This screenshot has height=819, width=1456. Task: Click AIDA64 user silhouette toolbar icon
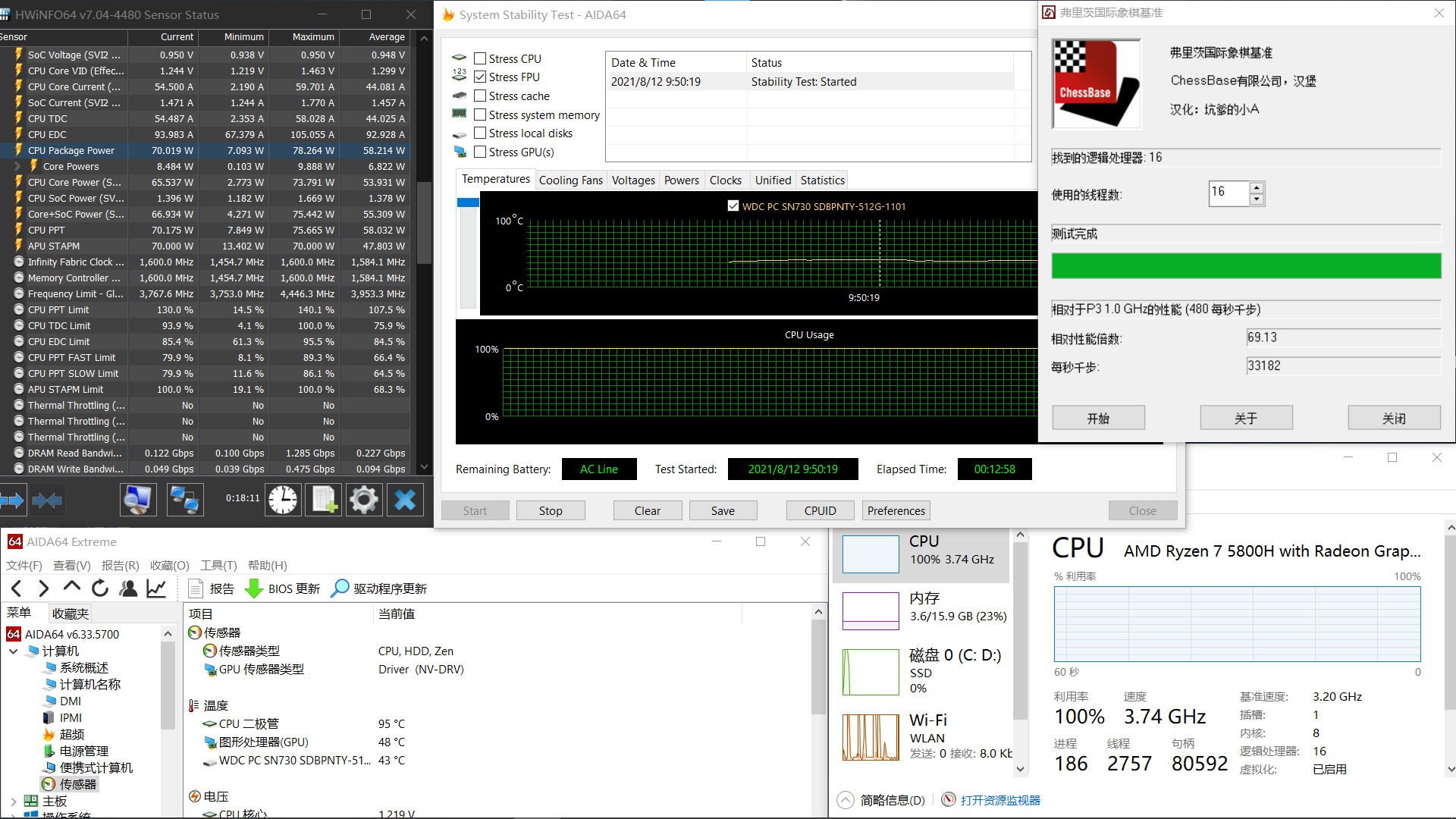(128, 588)
